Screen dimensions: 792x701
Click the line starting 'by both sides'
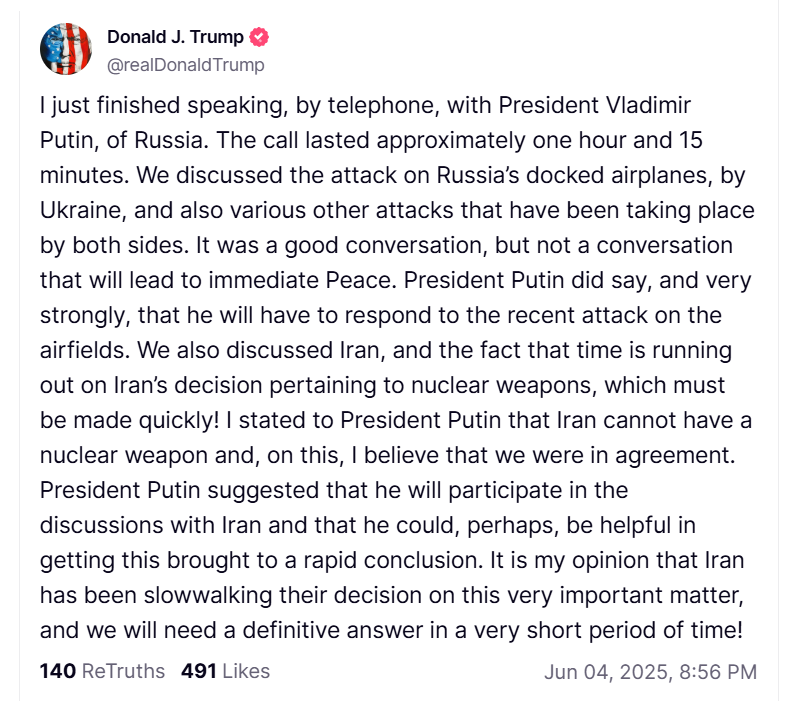pyautogui.click(x=386, y=246)
